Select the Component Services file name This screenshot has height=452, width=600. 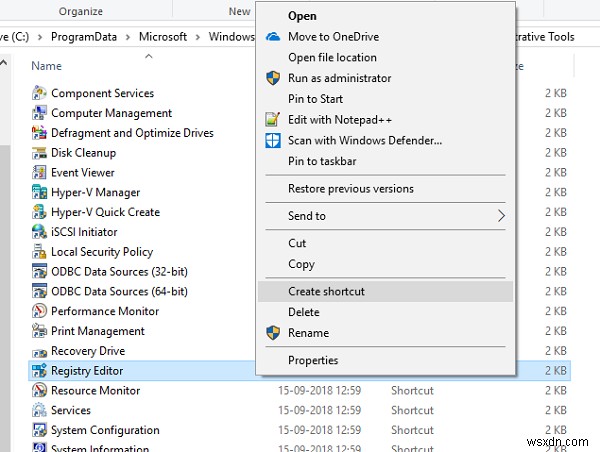point(103,93)
